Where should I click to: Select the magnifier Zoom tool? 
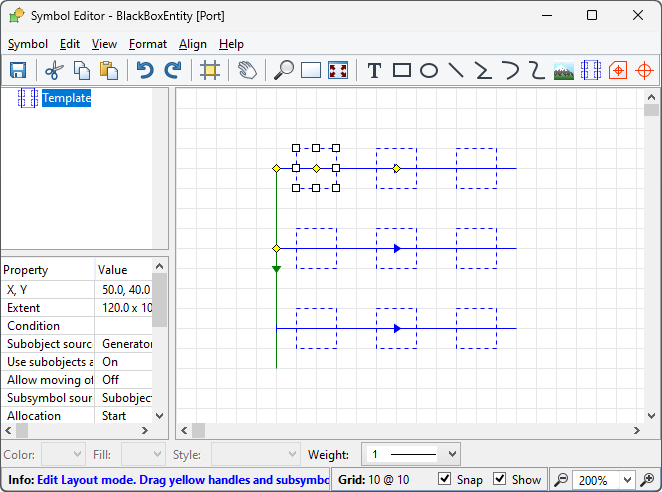[284, 70]
